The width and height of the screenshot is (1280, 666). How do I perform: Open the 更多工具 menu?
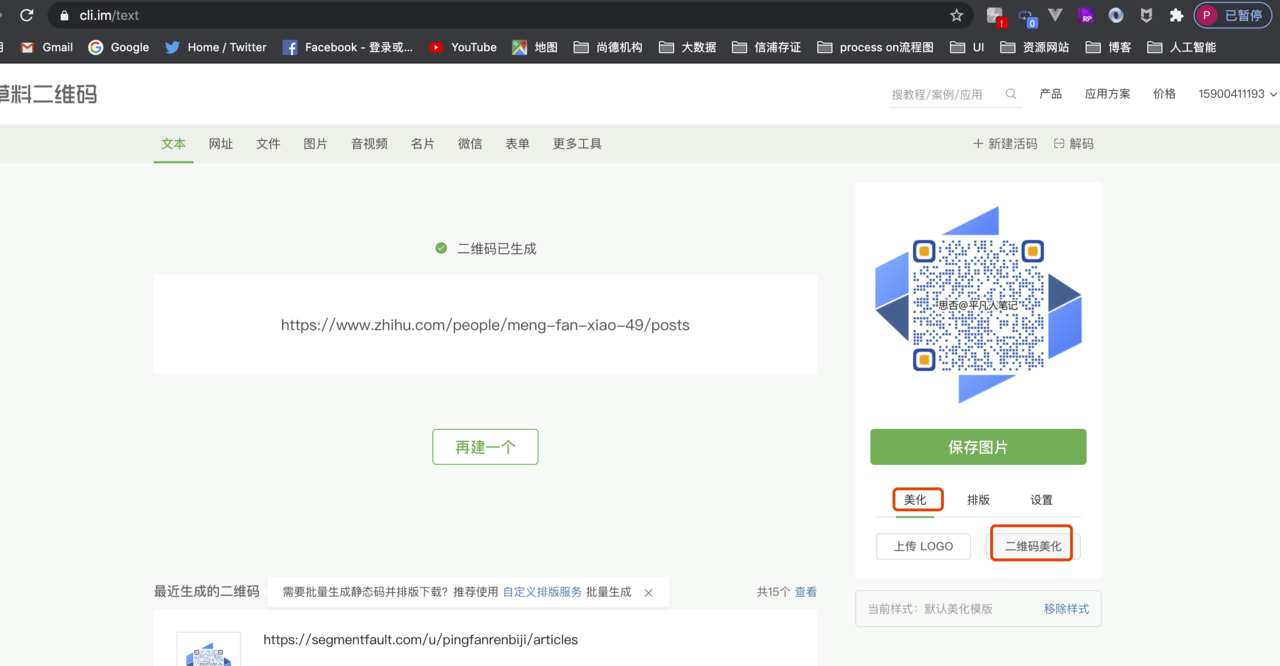coord(577,144)
